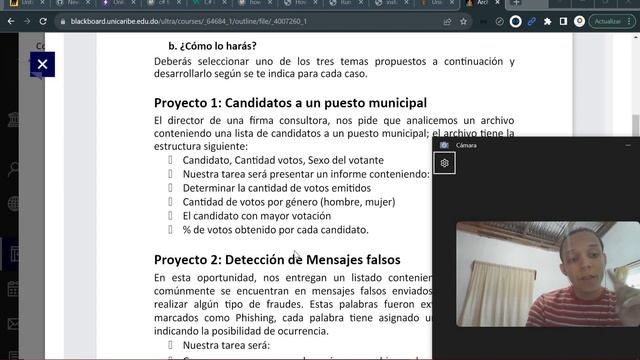Open the circular white-ring extension icon
This screenshot has width=640, height=360.
[516, 21]
